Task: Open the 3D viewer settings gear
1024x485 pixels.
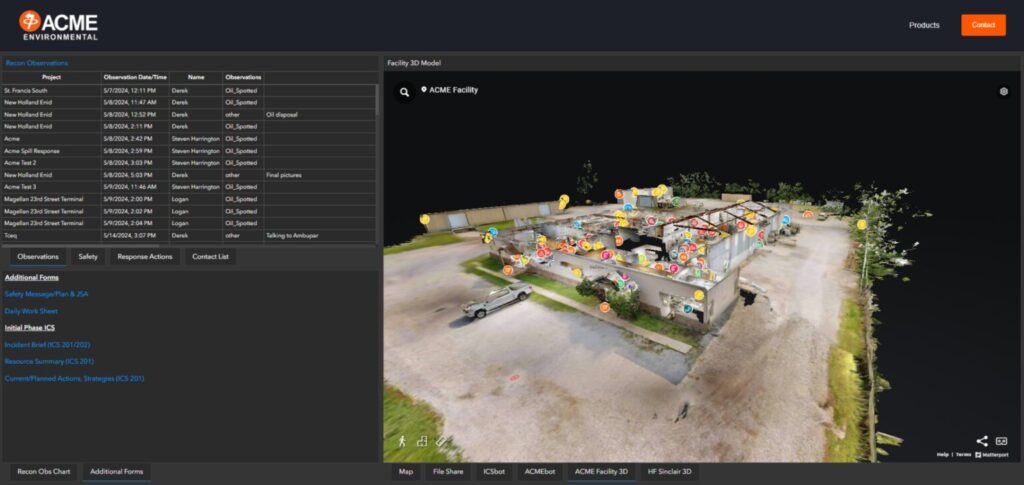Action: tap(1004, 91)
